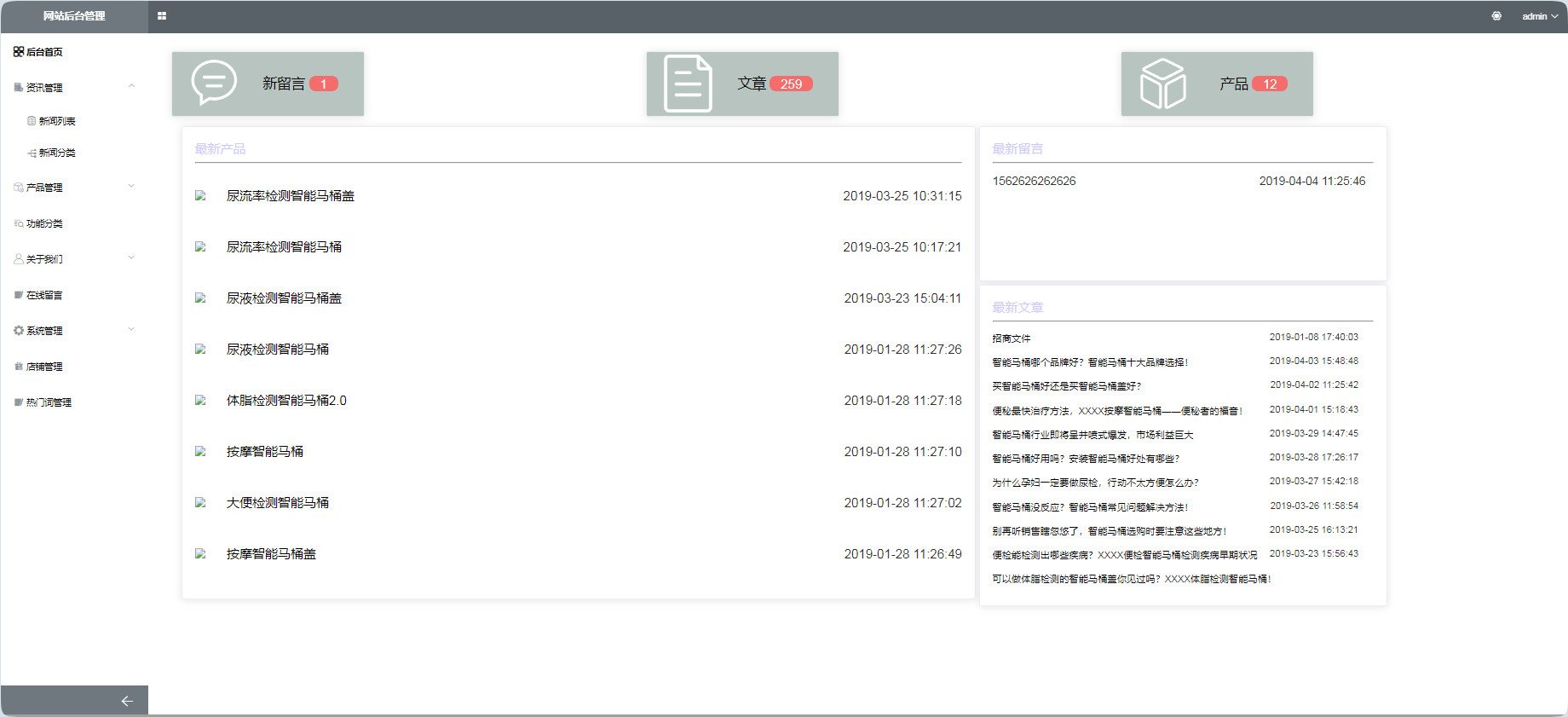Open product 体脂检测智能马桶2.0
Viewport: 1568px width, 717px height.
[x=286, y=401]
